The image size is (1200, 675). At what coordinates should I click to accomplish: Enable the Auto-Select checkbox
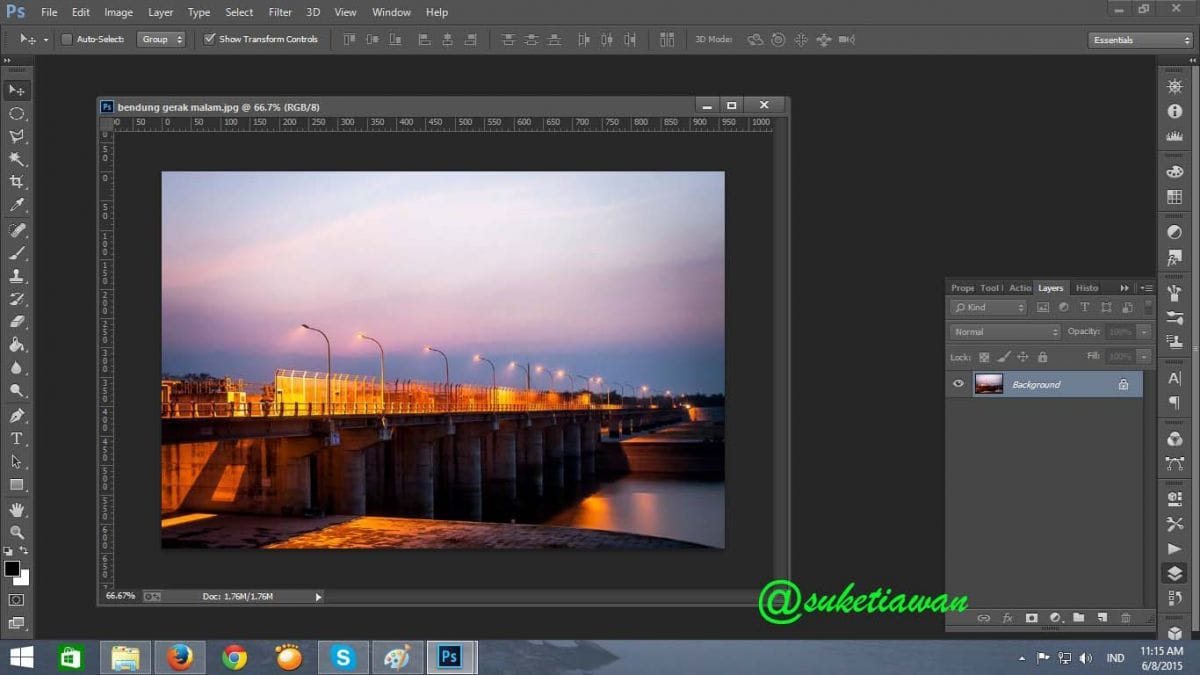[67, 40]
